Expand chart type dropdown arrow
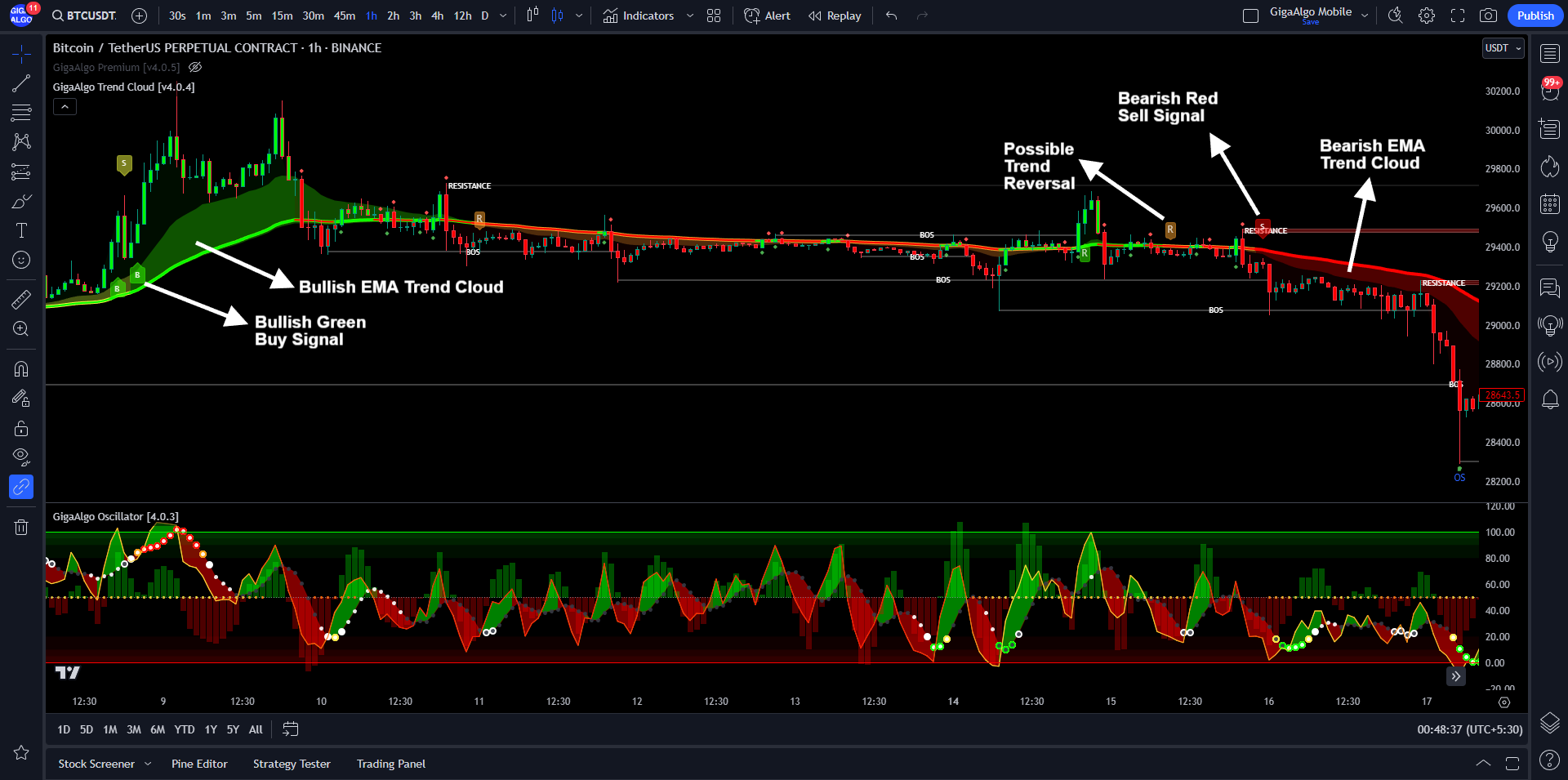1568x780 pixels. tap(579, 16)
